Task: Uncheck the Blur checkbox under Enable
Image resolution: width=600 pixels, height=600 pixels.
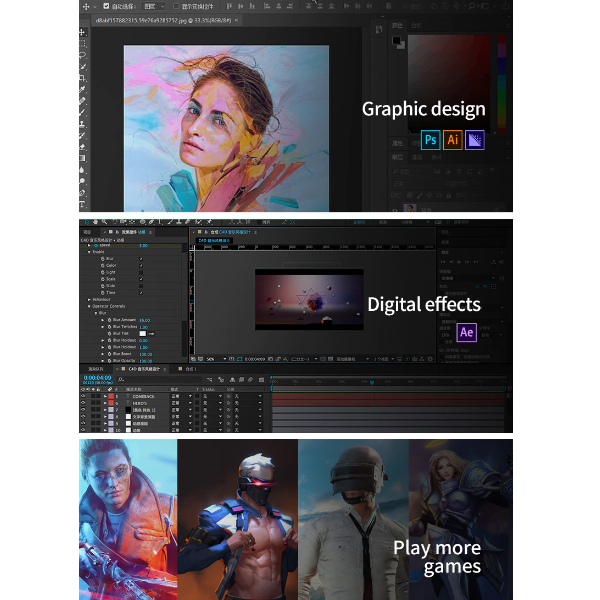Action: (x=140, y=258)
